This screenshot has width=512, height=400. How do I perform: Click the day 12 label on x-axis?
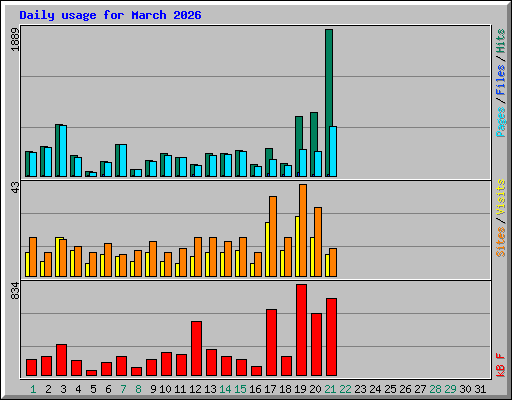tap(195, 389)
